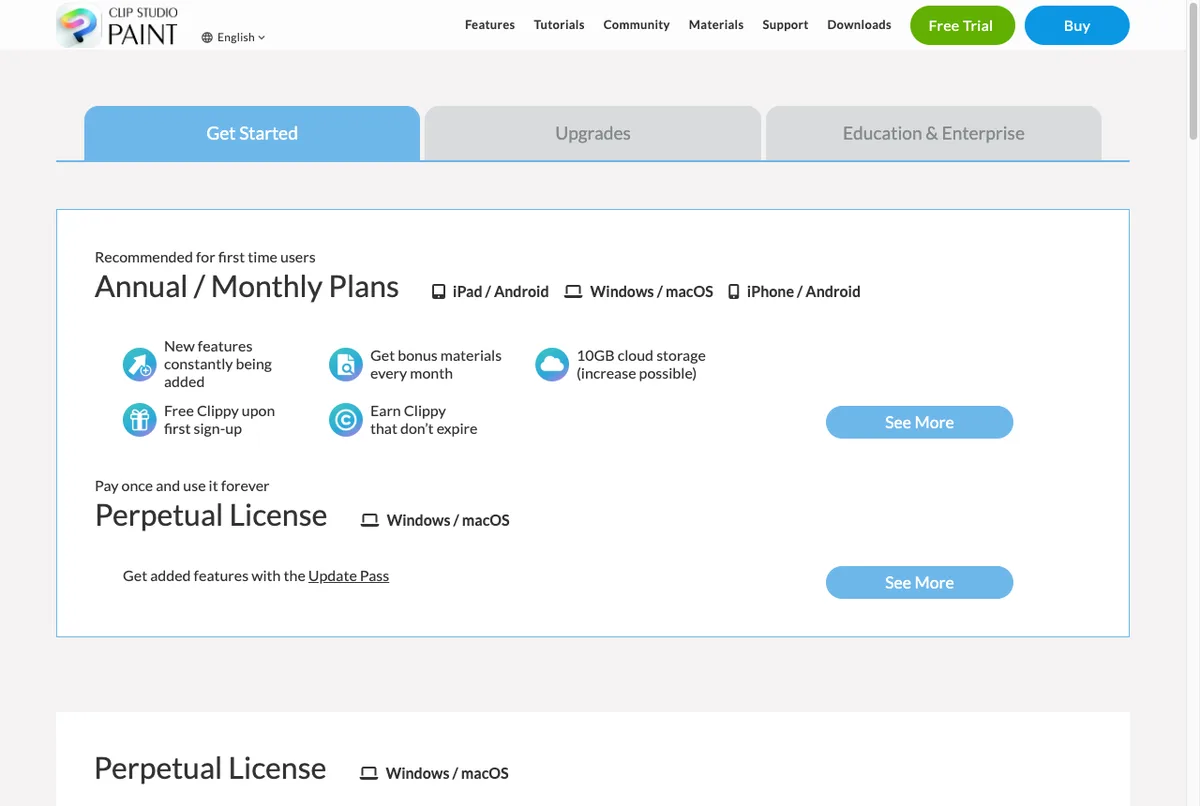Click the Clip Studio Paint logo

pyautogui.click(x=118, y=25)
